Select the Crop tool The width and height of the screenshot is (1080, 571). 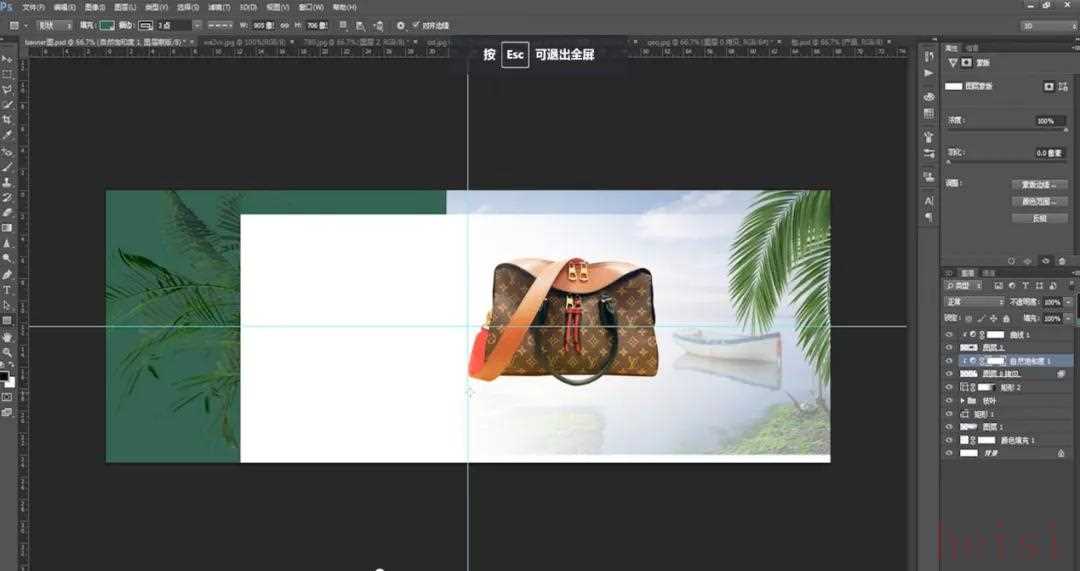tap(7, 119)
